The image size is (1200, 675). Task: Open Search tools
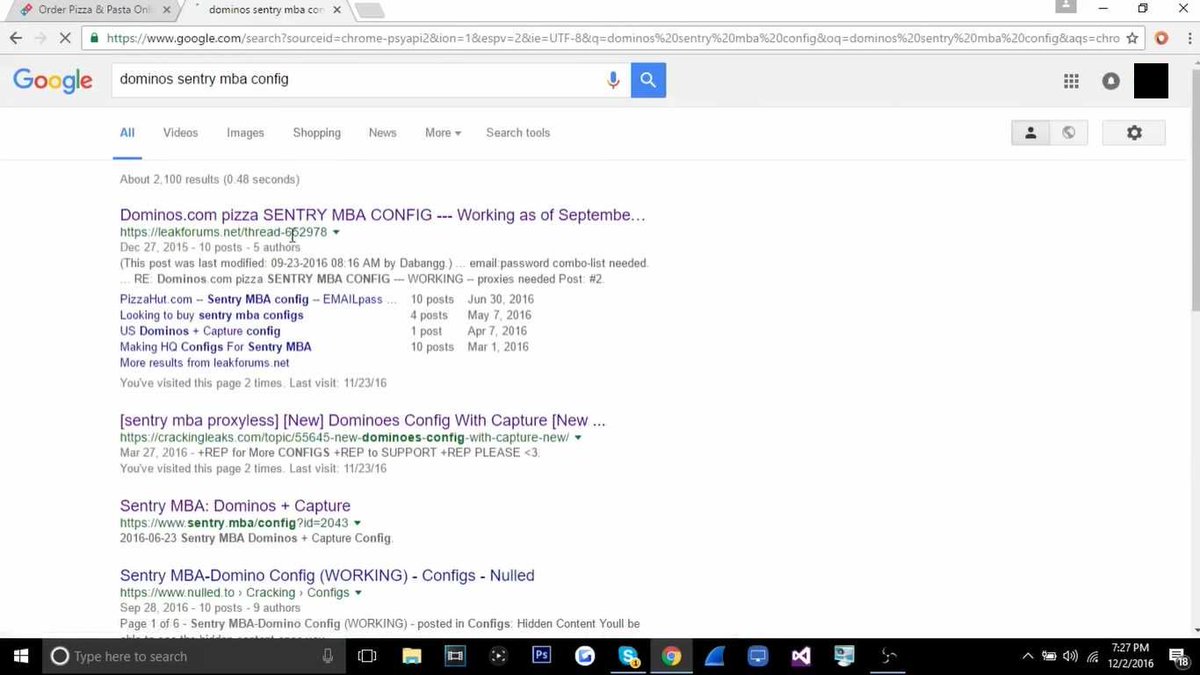click(518, 133)
